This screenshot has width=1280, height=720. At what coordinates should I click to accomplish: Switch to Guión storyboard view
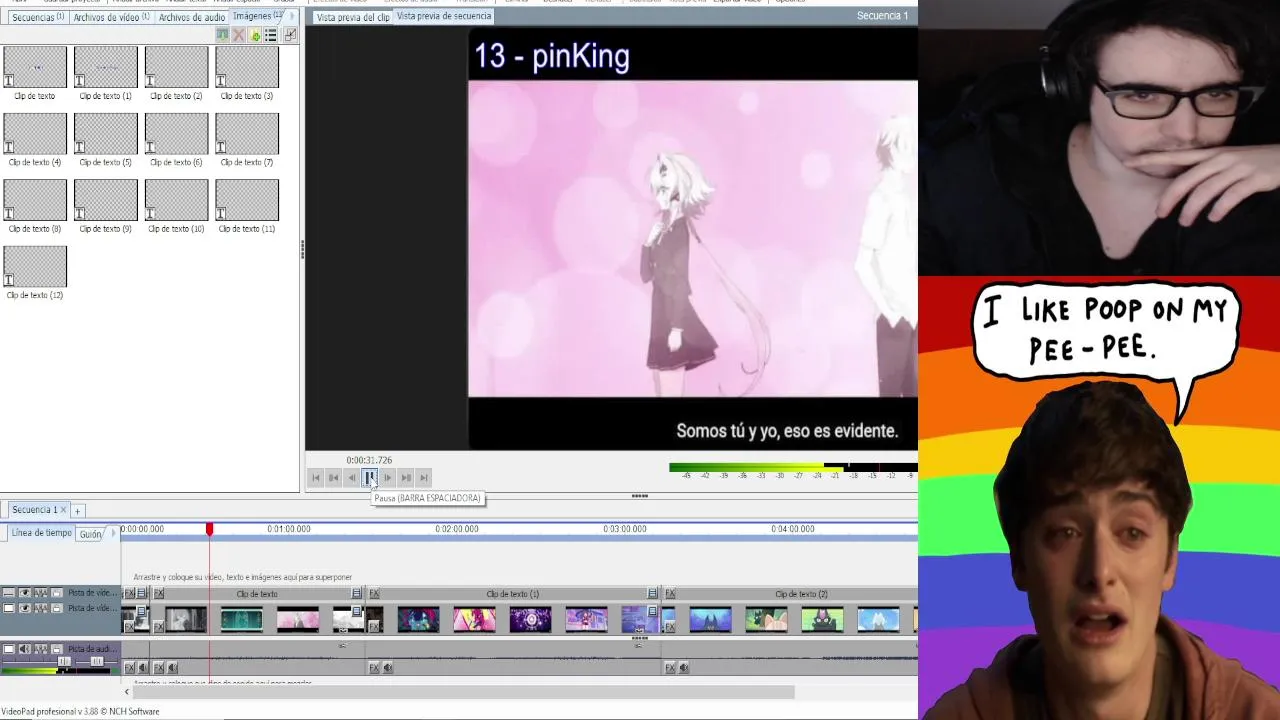point(90,534)
